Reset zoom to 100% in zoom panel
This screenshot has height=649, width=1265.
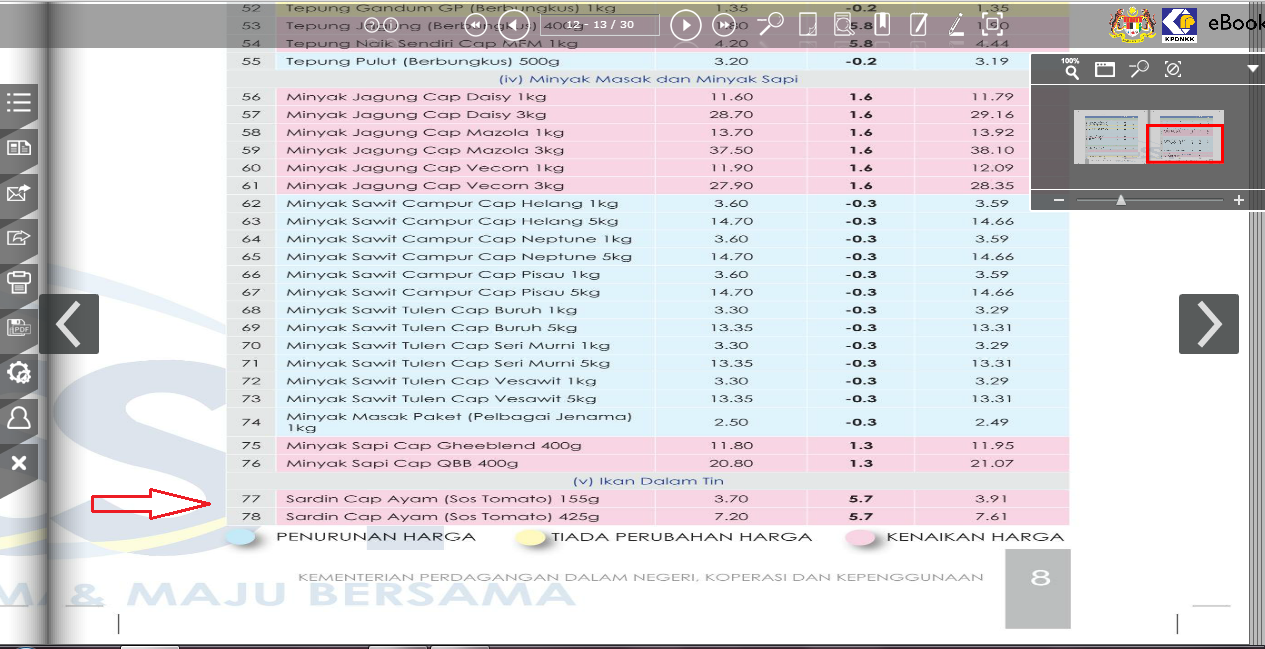[1071, 68]
